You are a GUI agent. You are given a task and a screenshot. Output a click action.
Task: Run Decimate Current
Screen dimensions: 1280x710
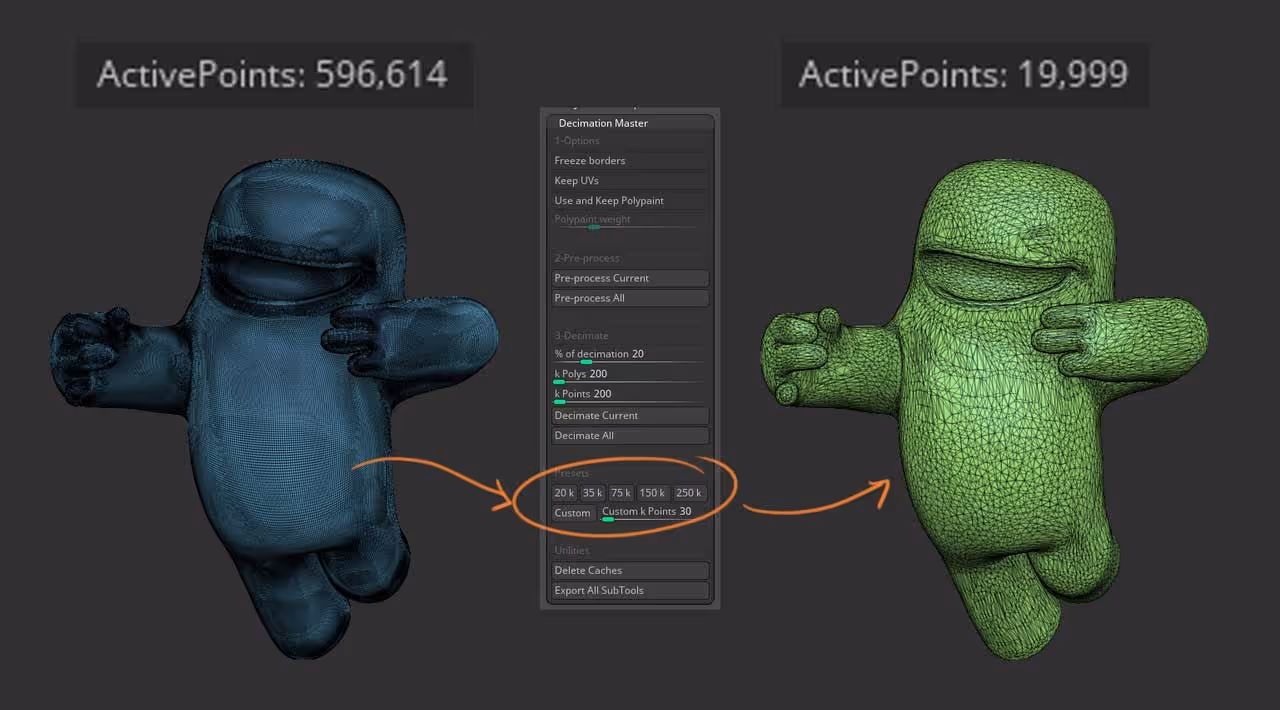(630, 416)
